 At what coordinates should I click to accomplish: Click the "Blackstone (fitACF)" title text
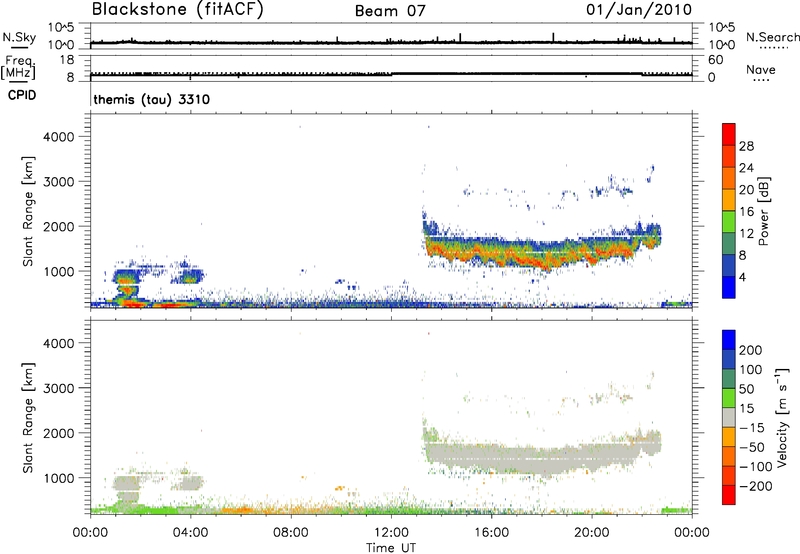click(x=177, y=9)
